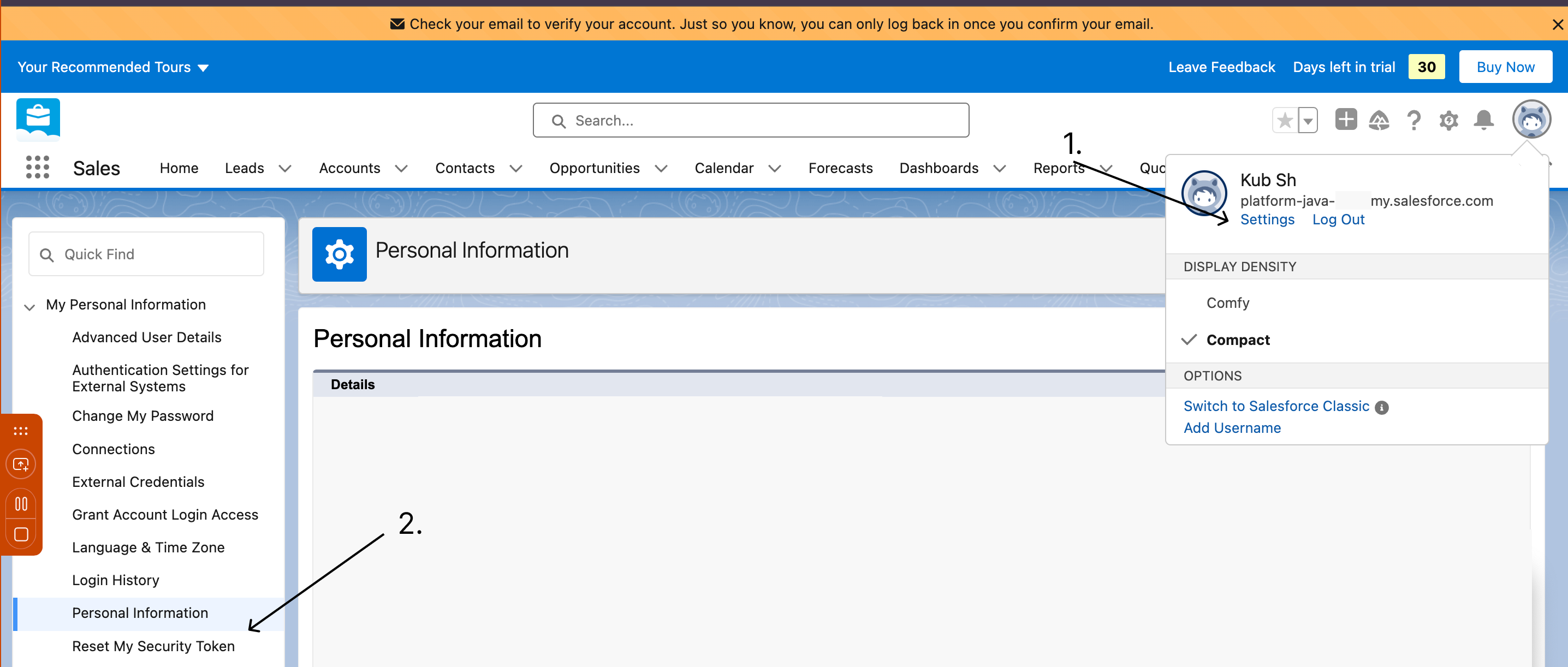Click the Buy Now button
Screen dimensions: 1568x667
[x=1505, y=67]
